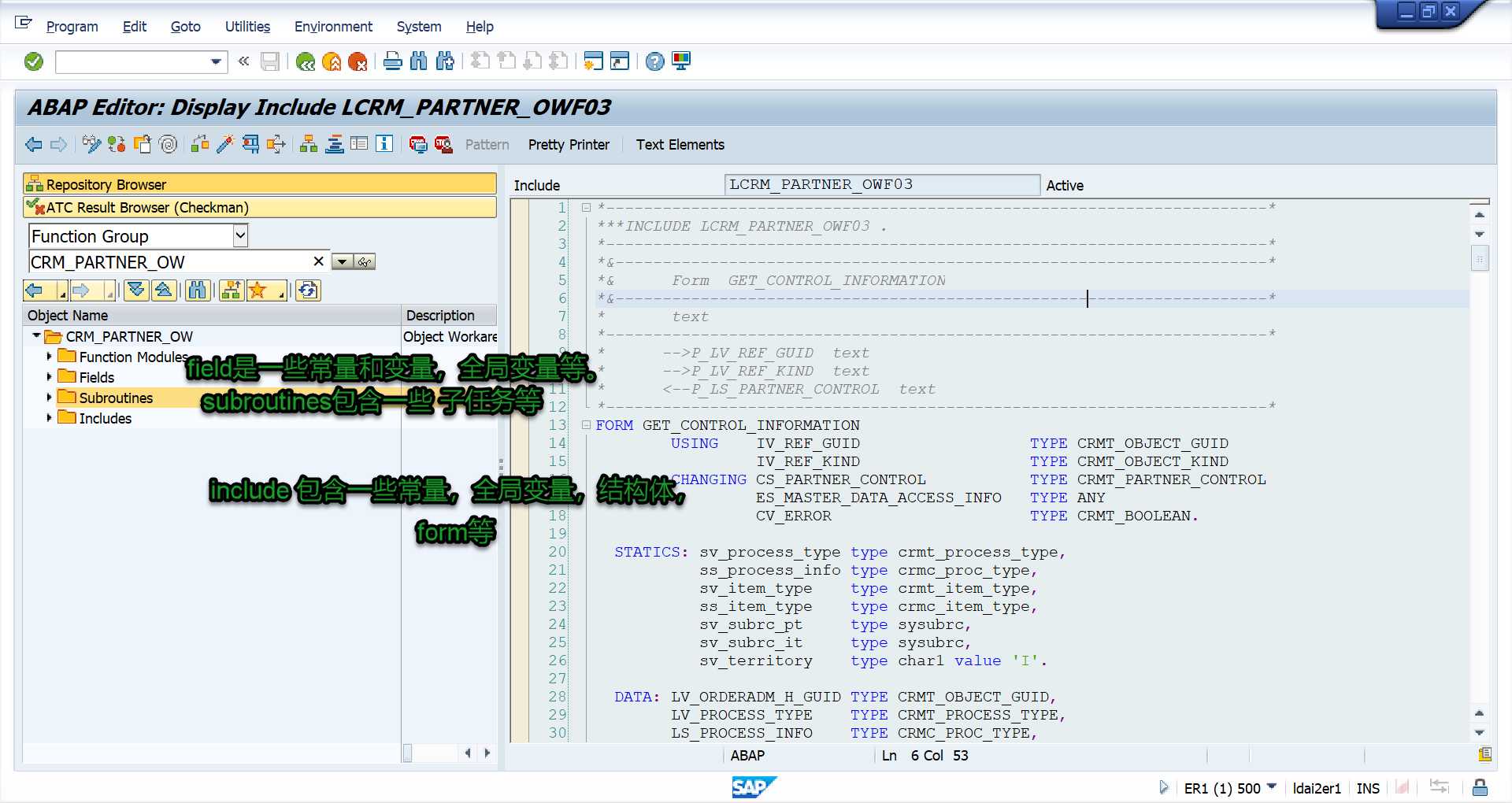Viewport: 1512px width, 803px height.
Task: Click the red Cancel icon
Action: [358, 61]
